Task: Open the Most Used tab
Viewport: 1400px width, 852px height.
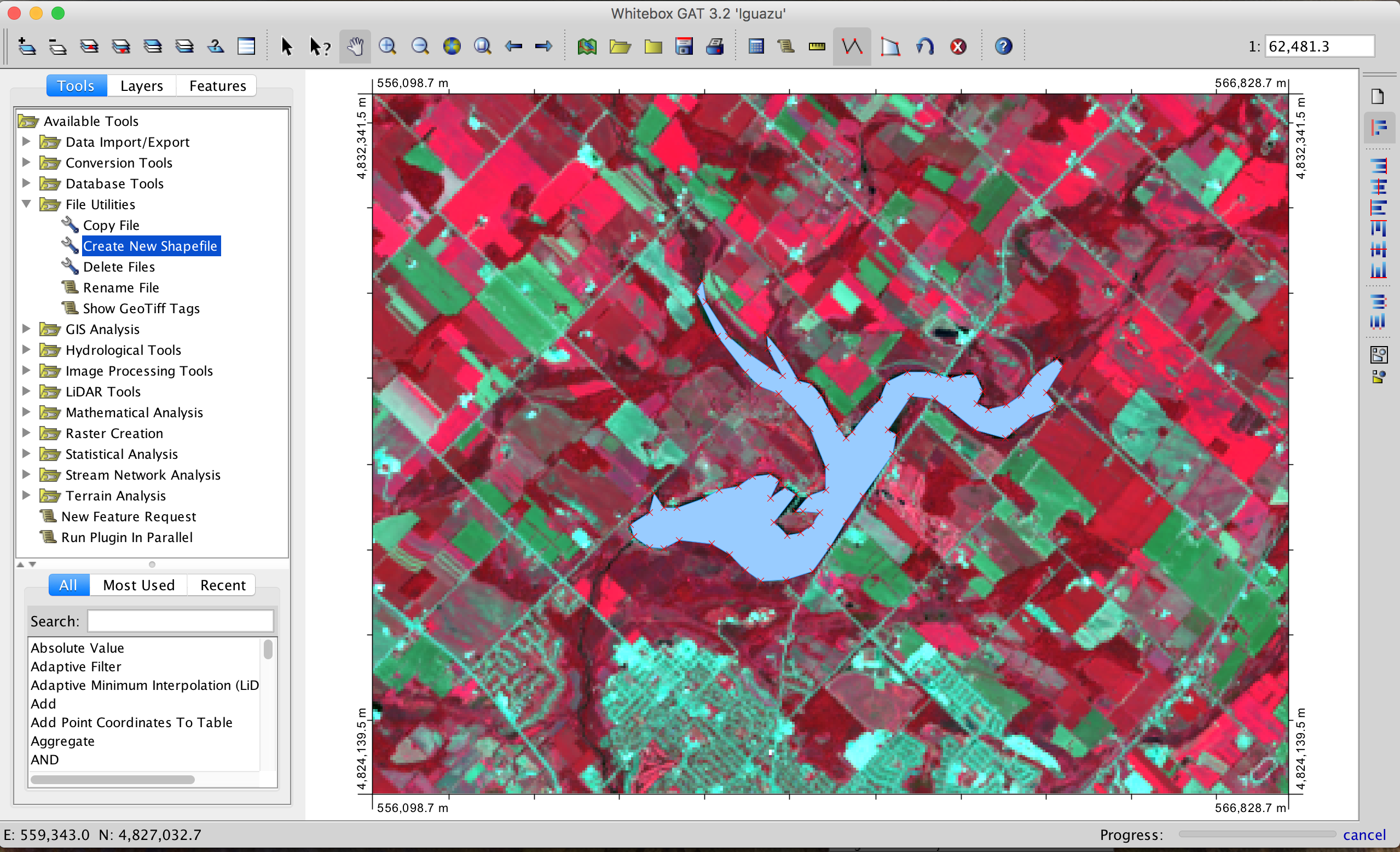Action: coord(138,585)
